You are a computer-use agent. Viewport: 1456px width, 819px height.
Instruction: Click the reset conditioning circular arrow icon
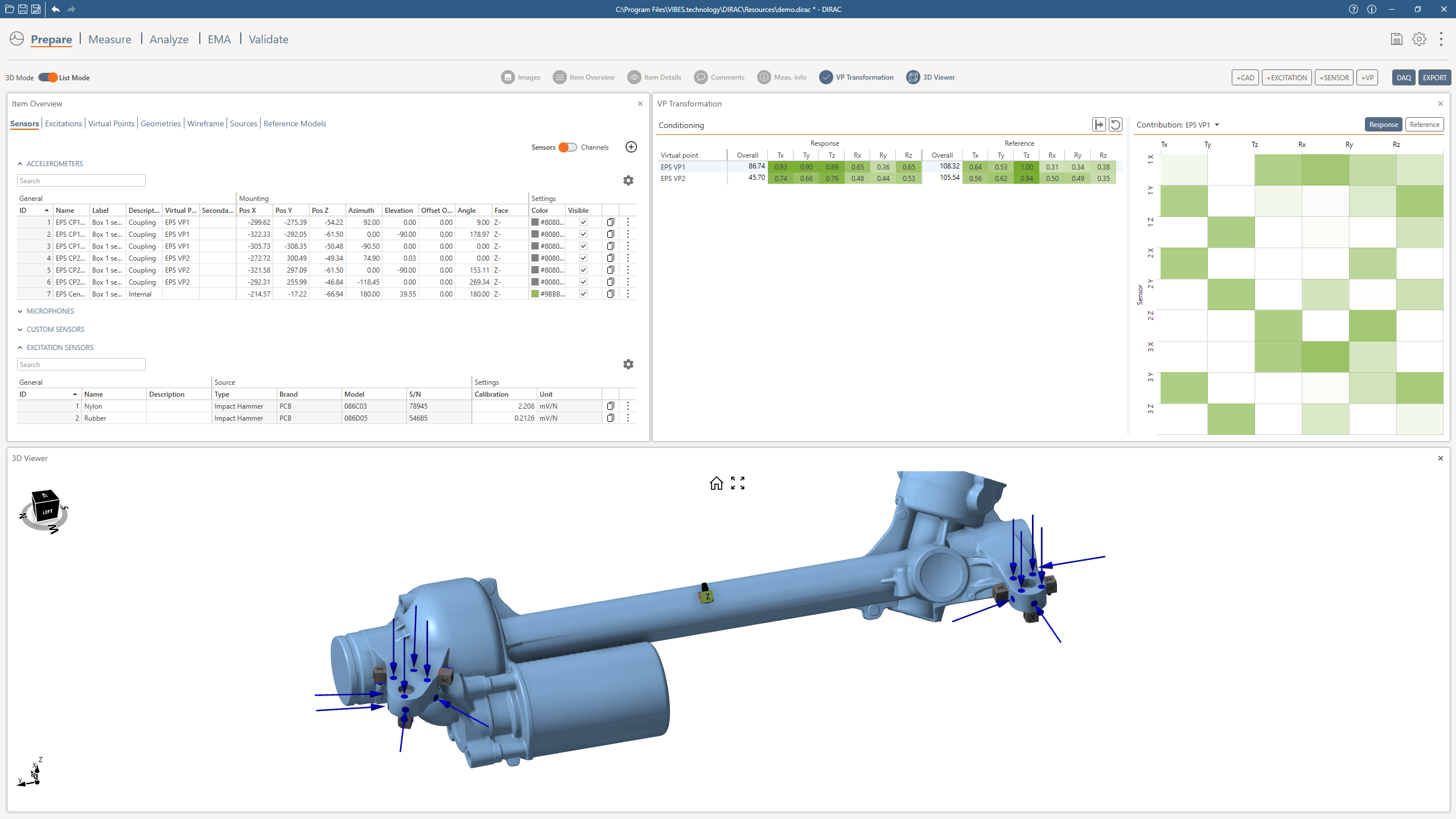pyautogui.click(x=1115, y=125)
